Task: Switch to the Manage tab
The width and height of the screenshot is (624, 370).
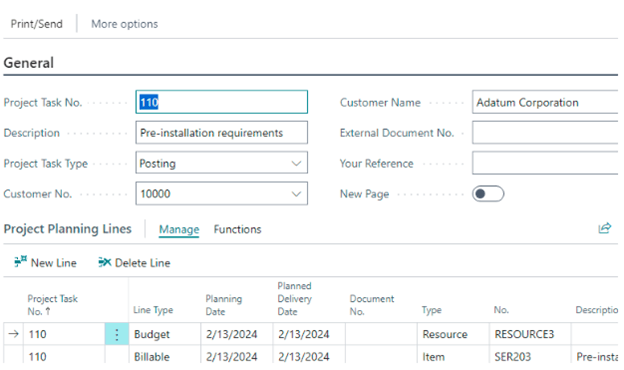Action: (x=179, y=229)
